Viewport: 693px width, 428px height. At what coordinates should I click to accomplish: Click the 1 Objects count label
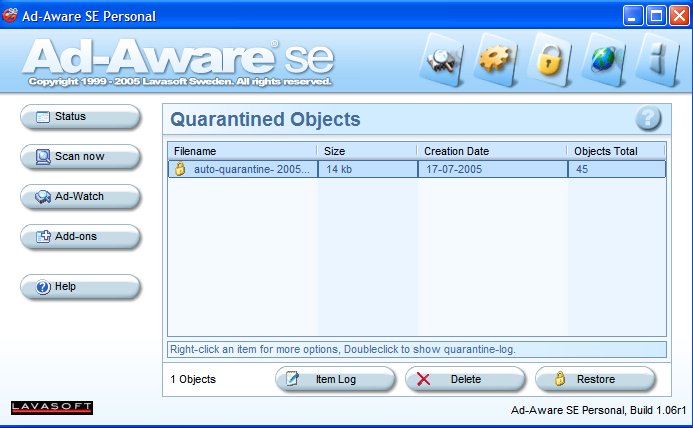pos(193,379)
